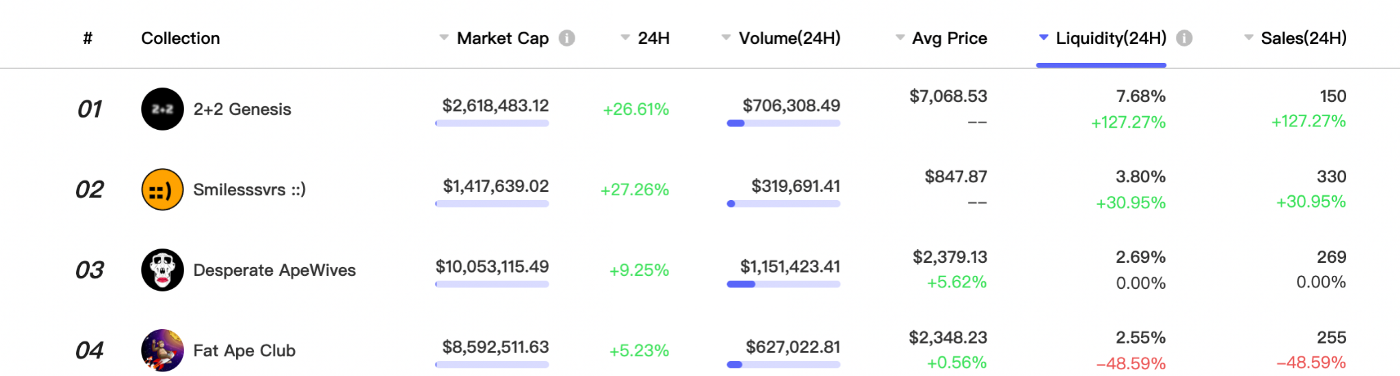The width and height of the screenshot is (1400, 376).
Task: Open the Desperate ApeWives collection link
Action: coord(275,270)
